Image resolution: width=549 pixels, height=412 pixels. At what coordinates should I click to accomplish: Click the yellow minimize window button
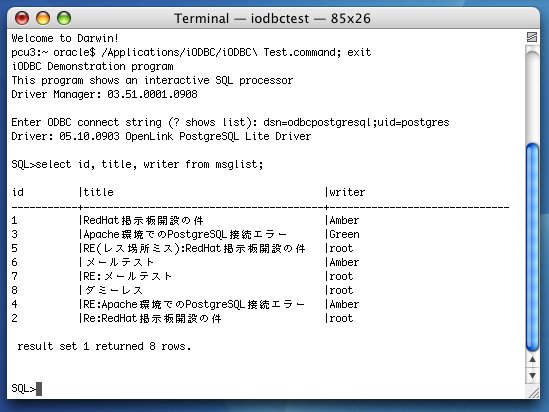click(x=43, y=18)
